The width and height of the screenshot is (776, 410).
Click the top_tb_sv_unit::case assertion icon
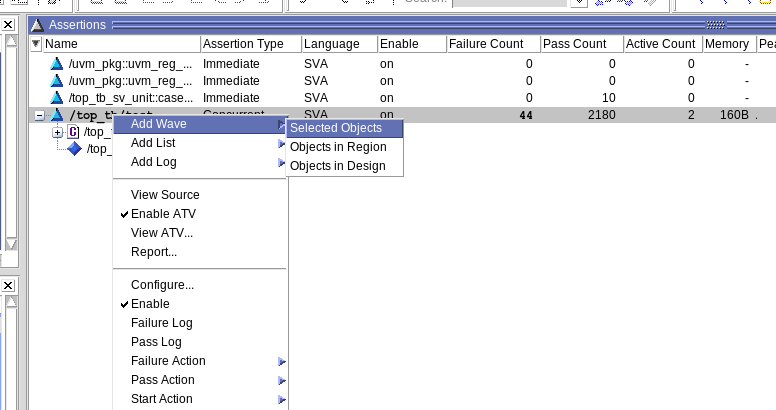point(57,98)
